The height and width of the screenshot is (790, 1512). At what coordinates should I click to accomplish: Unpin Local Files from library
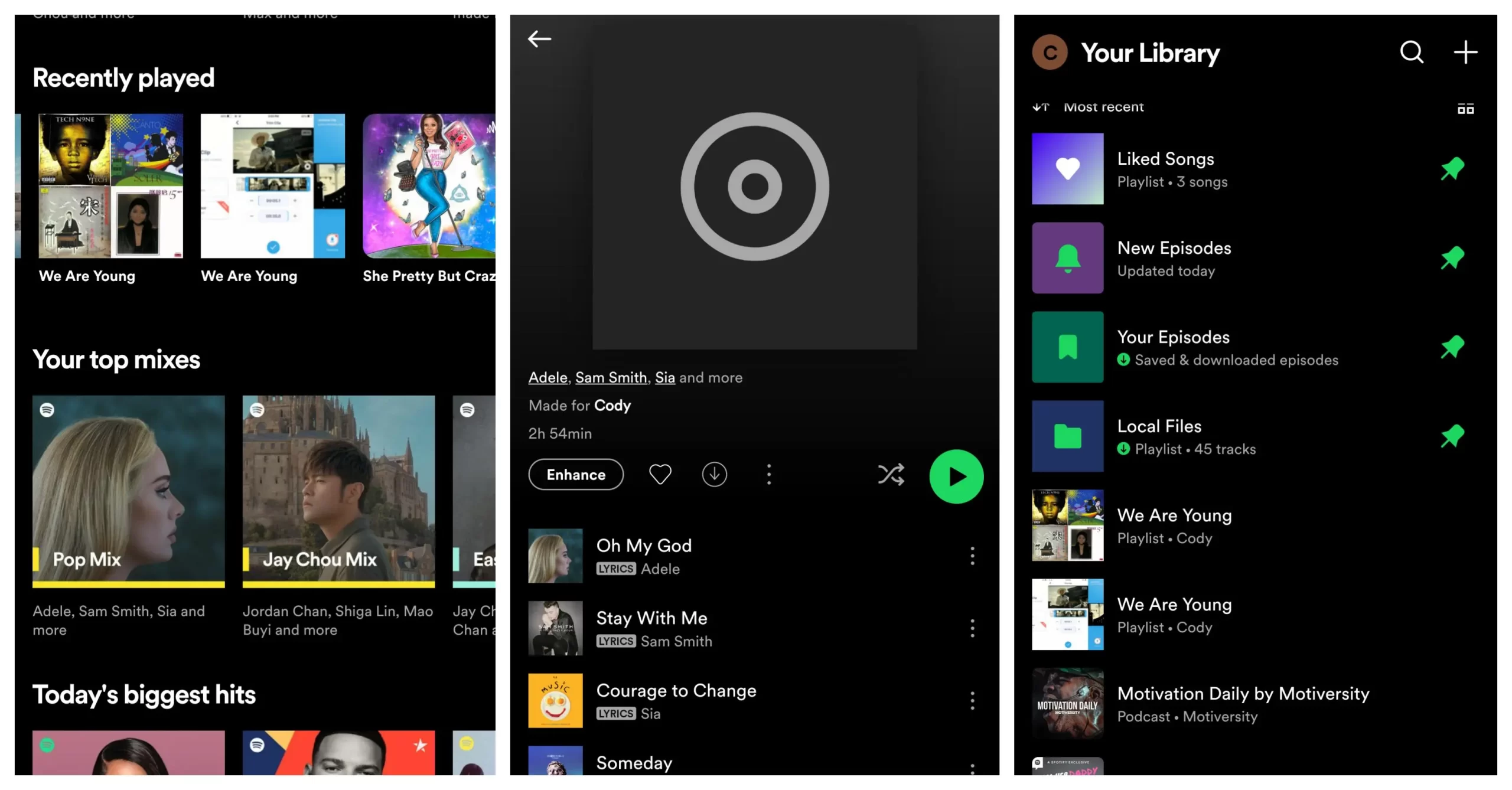pyautogui.click(x=1452, y=436)
